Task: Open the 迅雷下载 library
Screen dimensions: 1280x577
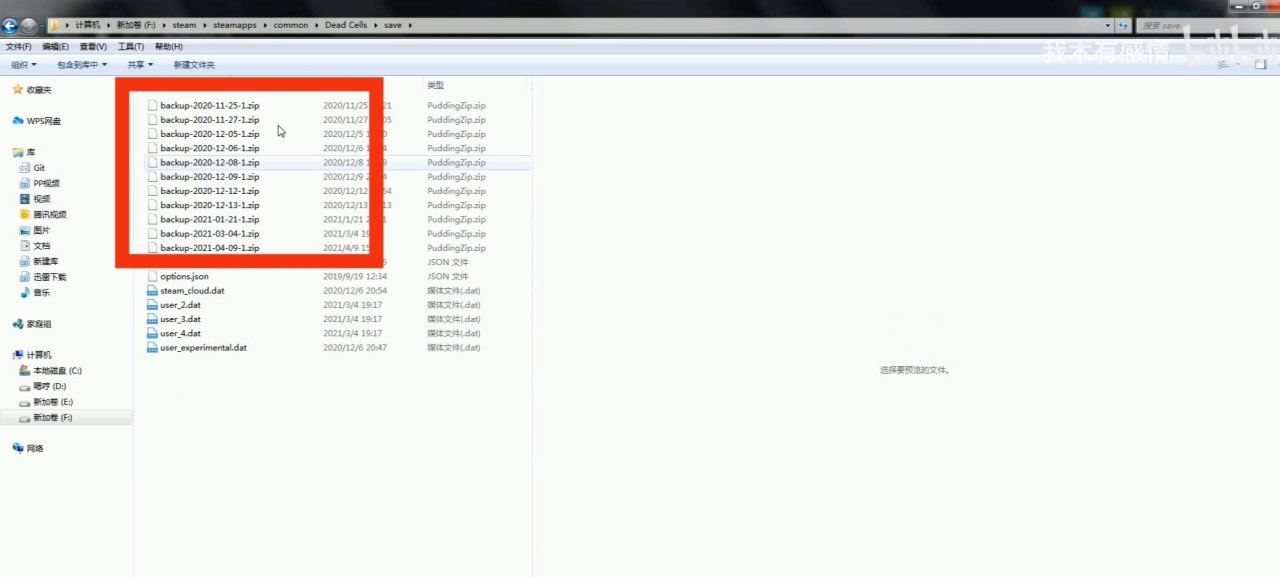Action: (49, 276)
